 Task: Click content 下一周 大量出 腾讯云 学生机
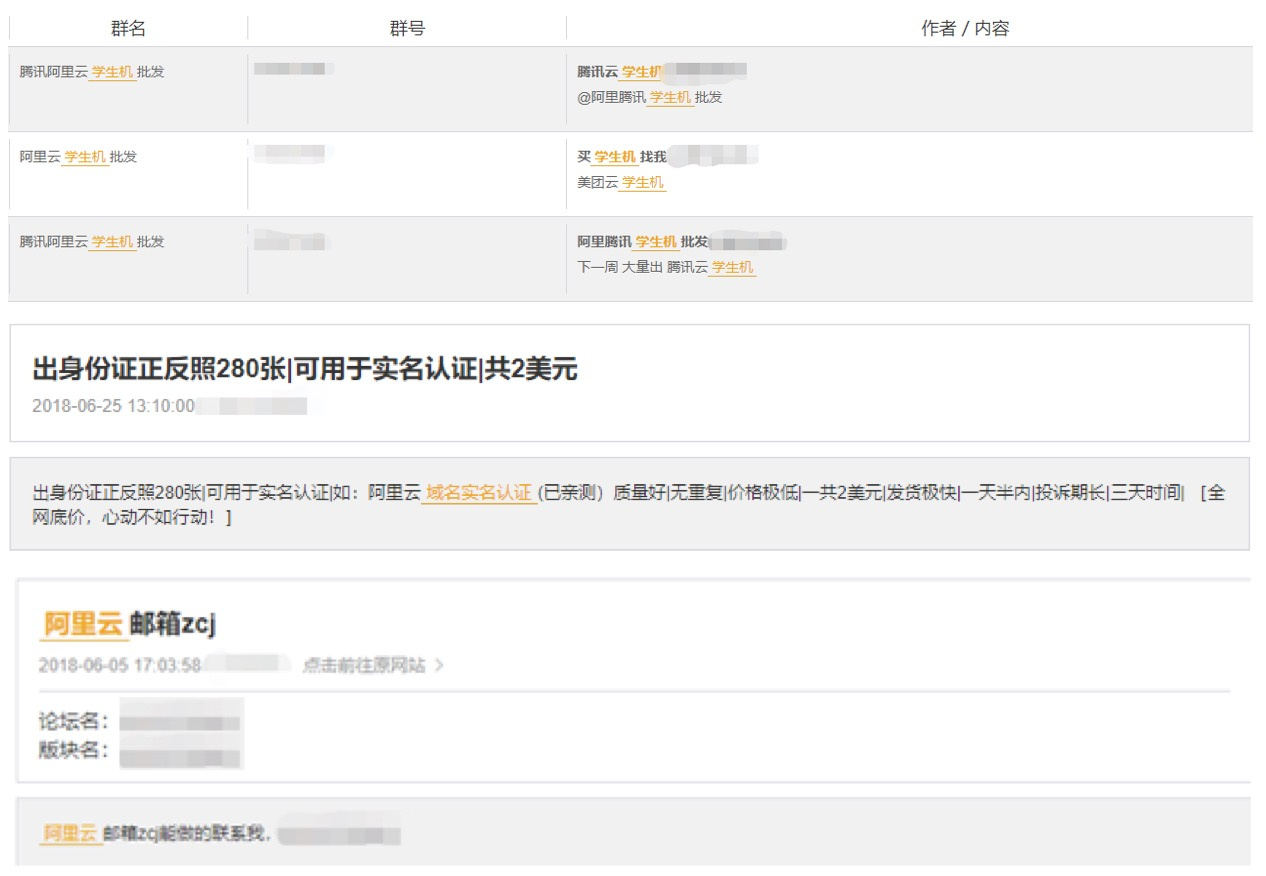665,268
